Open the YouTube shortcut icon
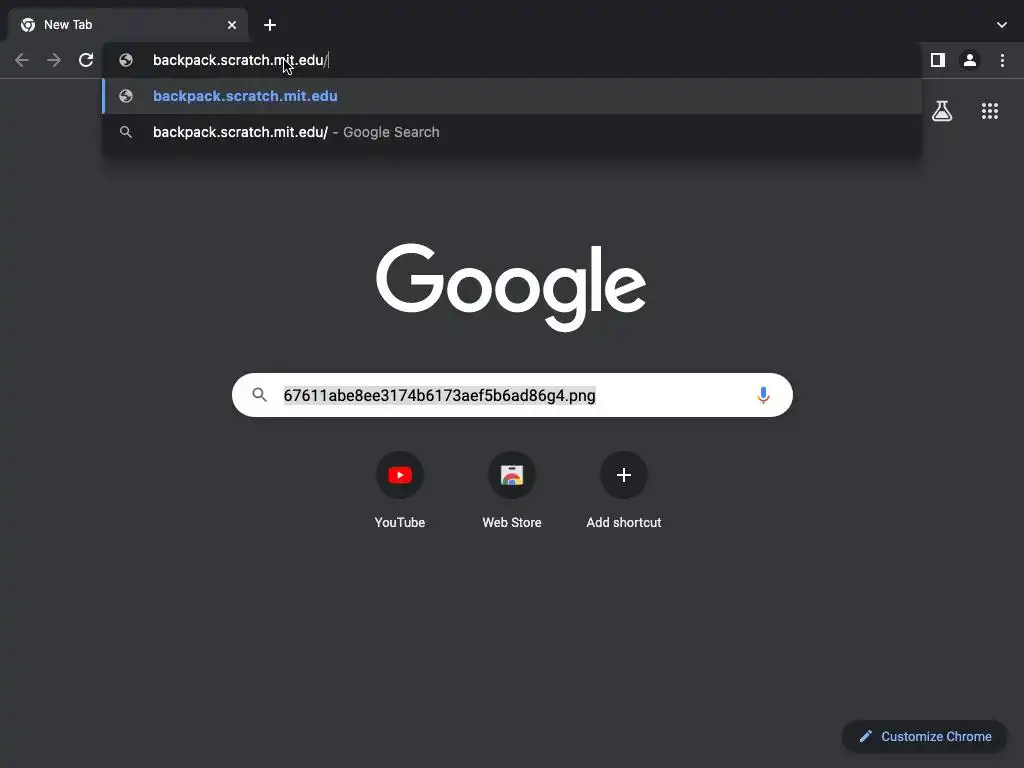This screenshot has height=768, width=1024. [400, 475]
